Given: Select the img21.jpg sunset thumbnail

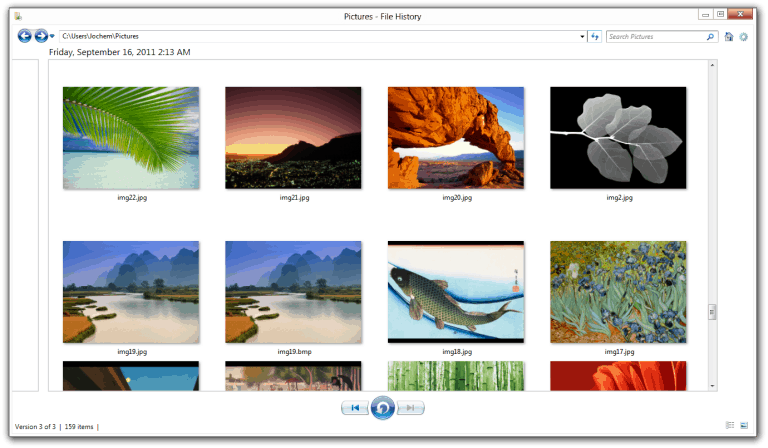Looking at the screenshot, I should [293, 138].
